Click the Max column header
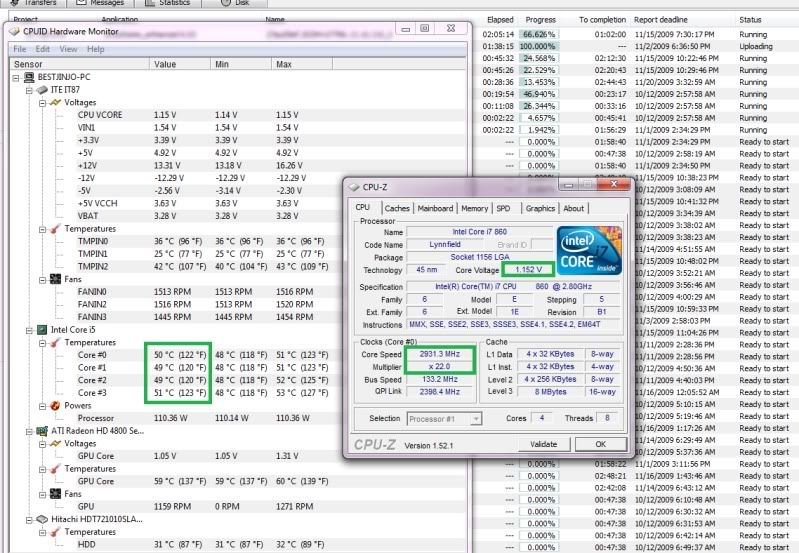Screen dimensions: 799x553 click(x=284, y=64)
